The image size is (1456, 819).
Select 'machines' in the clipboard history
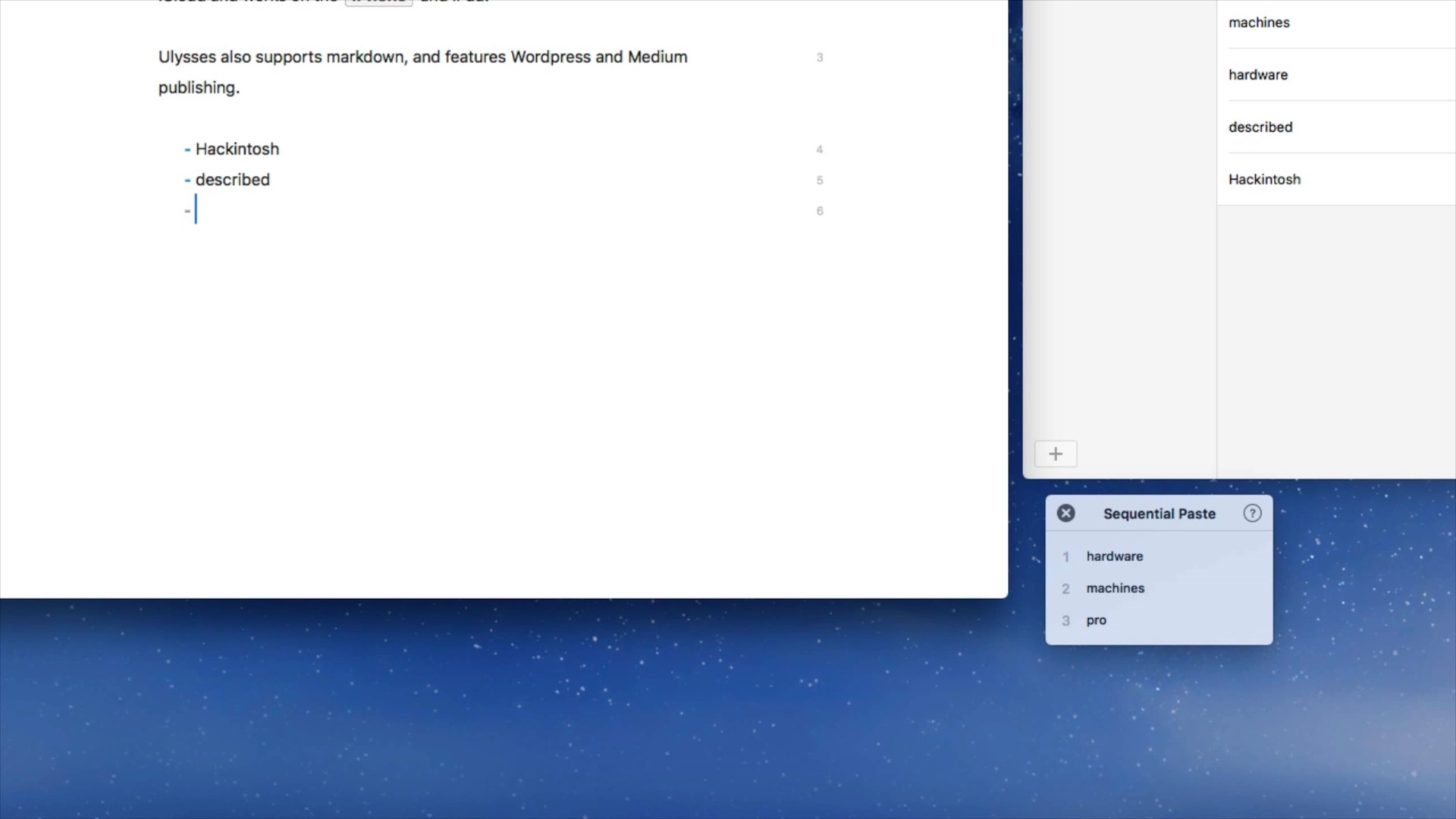1259,23
